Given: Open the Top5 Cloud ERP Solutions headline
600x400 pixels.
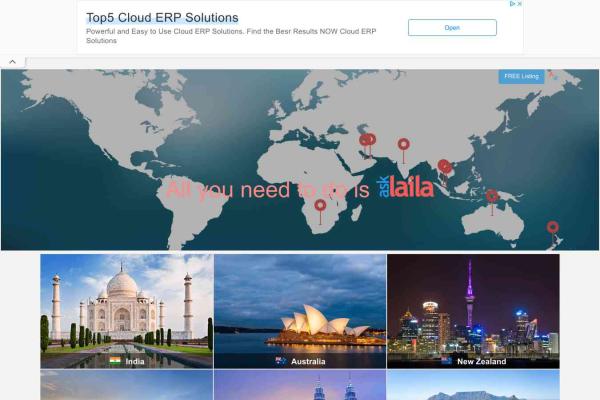Looking at the screenshot, I should point(162,18).
